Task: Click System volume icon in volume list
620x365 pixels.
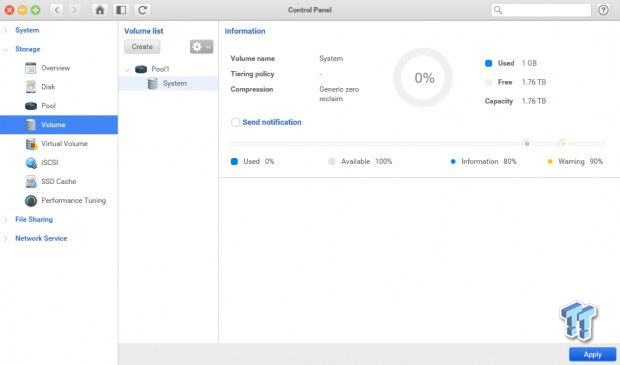Action: click(x=152, y=83)
